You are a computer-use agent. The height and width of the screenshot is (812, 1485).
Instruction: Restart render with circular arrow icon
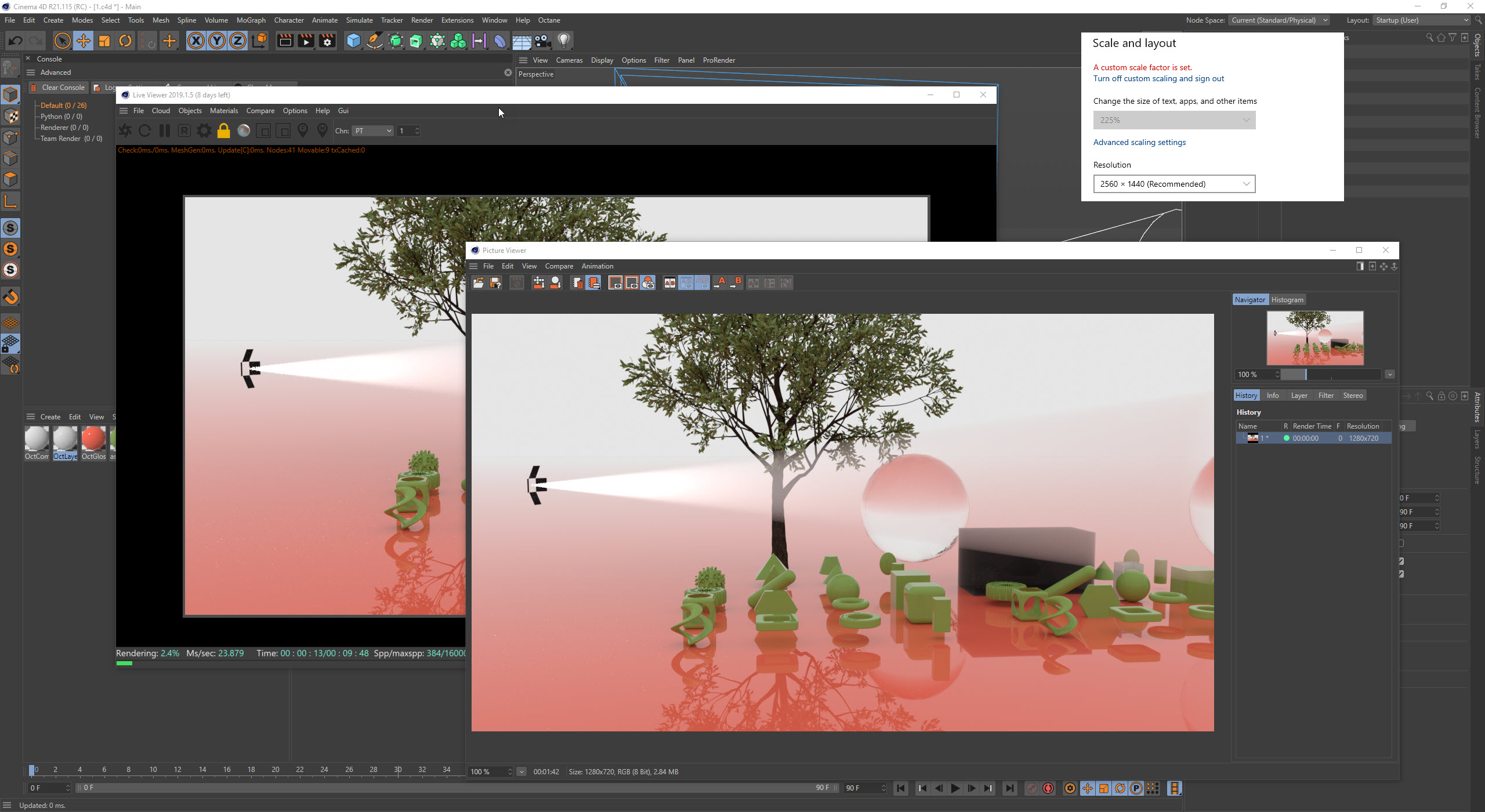pyautogui.click(x=144, y=130)
